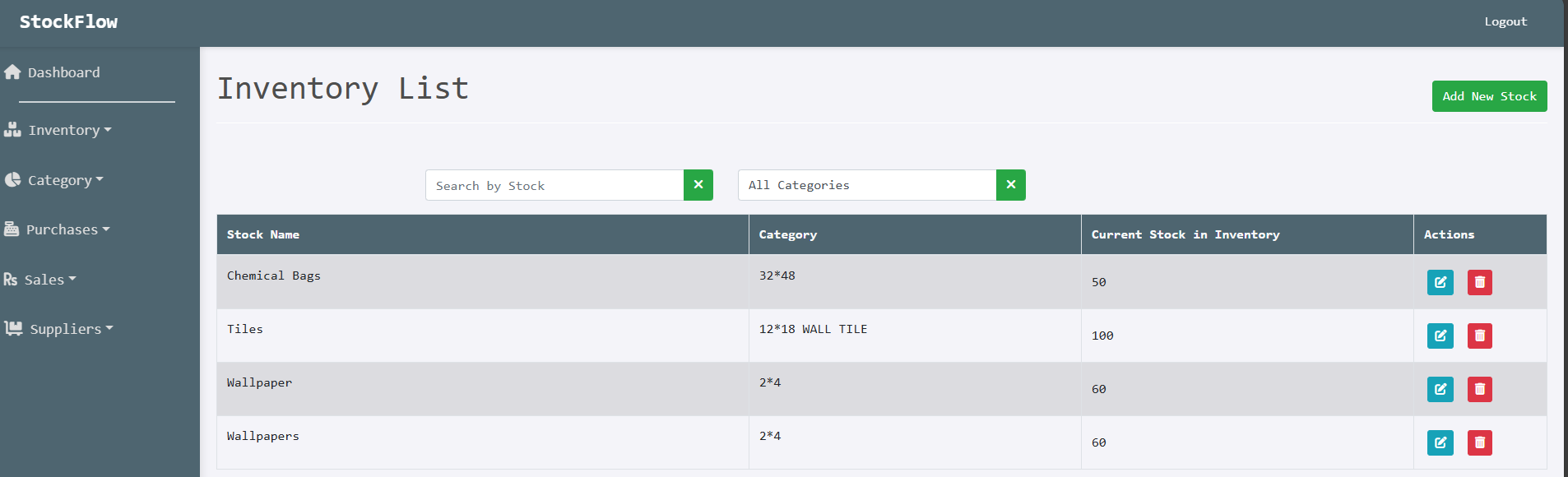
Task: Expand the Inventory sidebar menu
Action: point(68,130)
